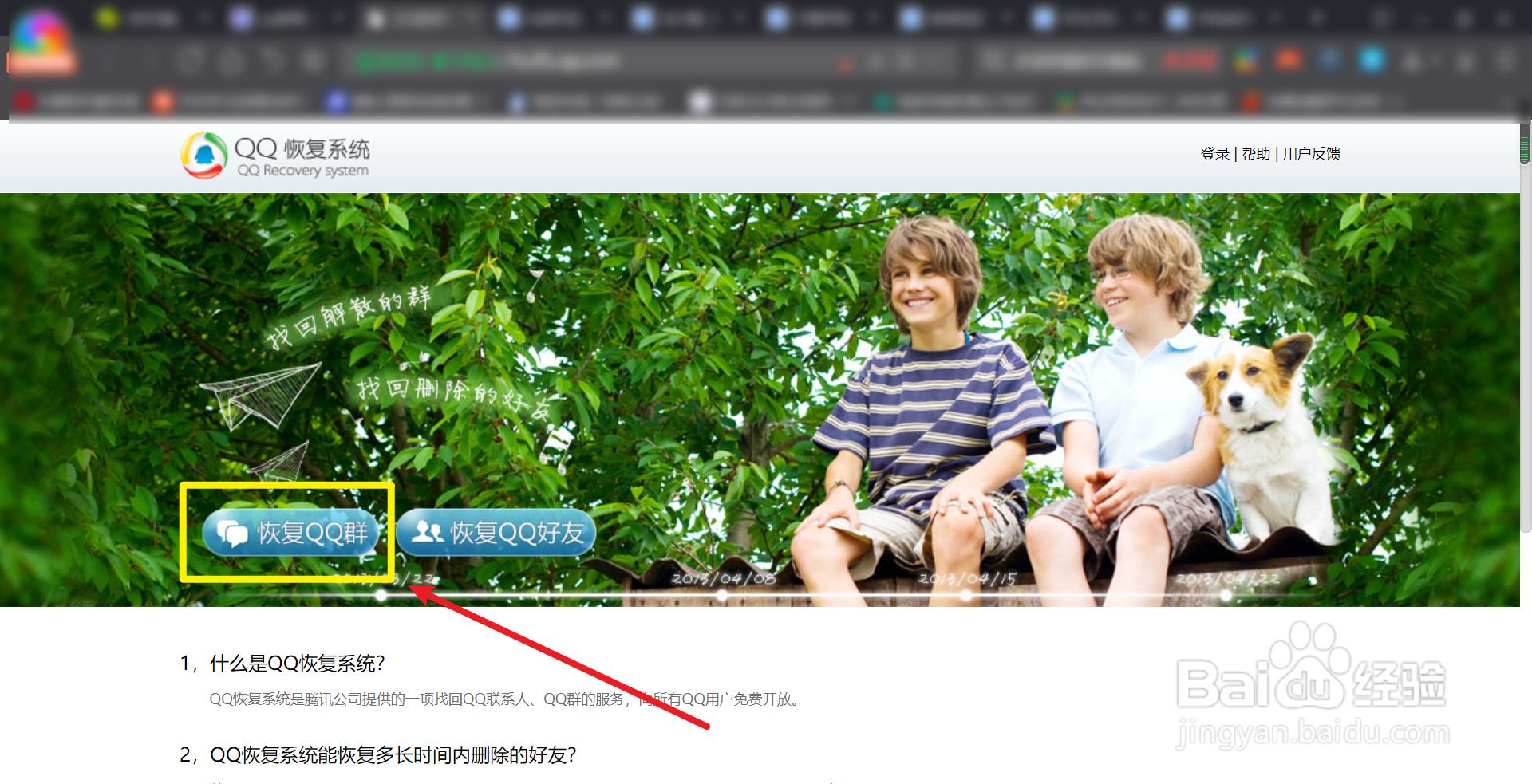The width and height of the screenshot is (1532, 784).
Task: Click the heading QQ恢复系统能恢复多长时间内删除的好友?
Action: click(x=393, y=755)
